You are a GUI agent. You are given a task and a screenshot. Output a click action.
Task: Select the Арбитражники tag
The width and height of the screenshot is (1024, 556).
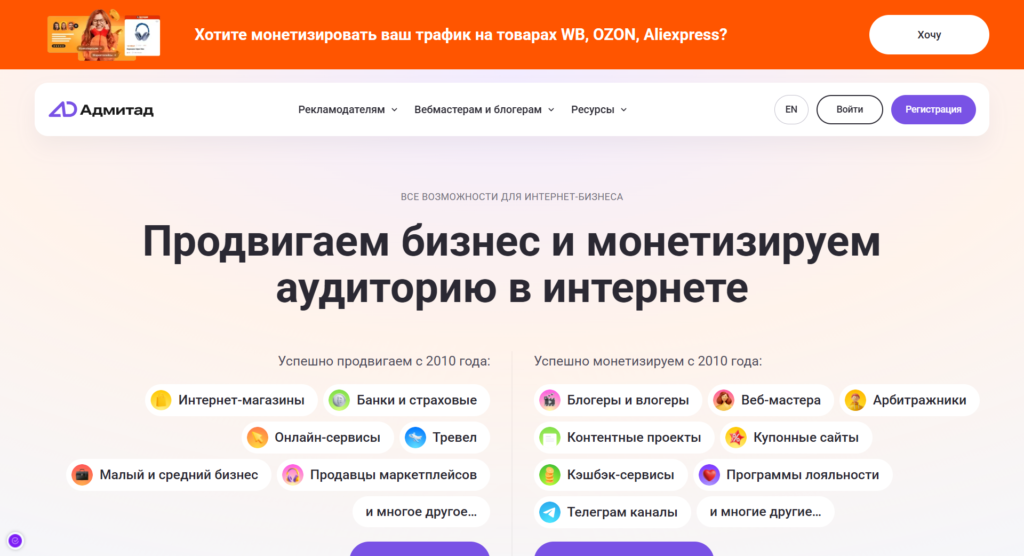click(910, 400)
